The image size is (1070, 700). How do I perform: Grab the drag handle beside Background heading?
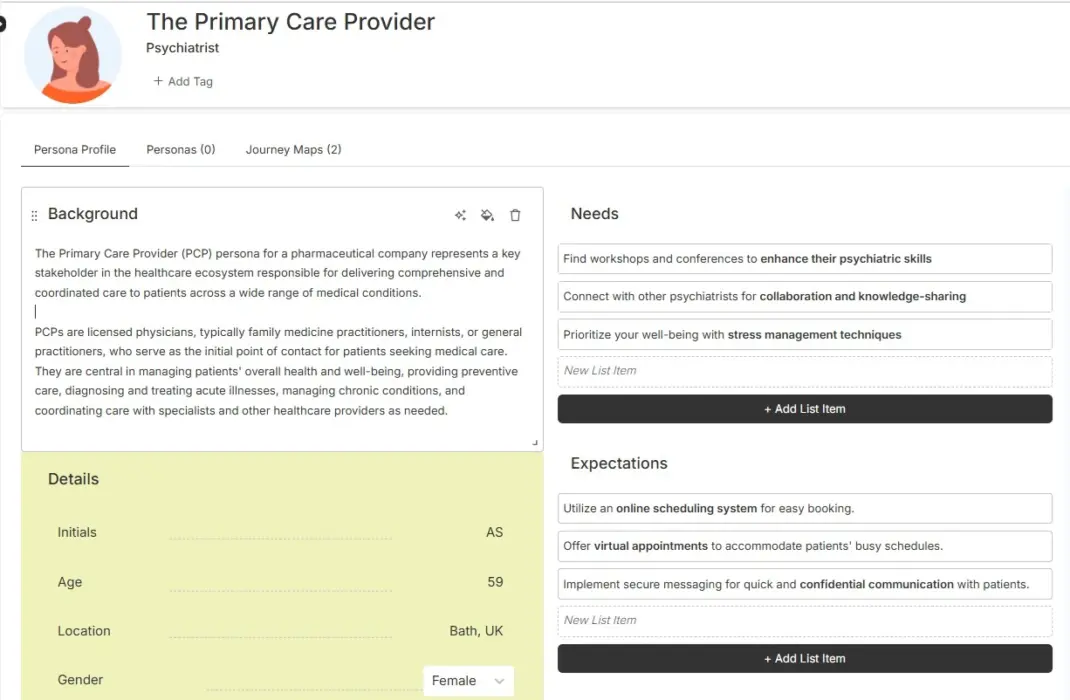(x=34, y=213)
